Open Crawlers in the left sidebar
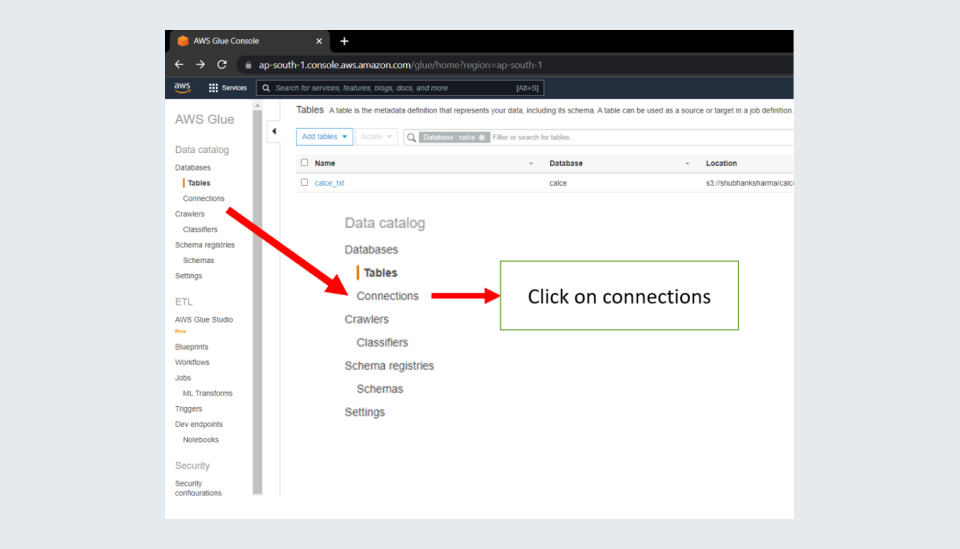Screen dimensions: 960x549 coord(190,214)
